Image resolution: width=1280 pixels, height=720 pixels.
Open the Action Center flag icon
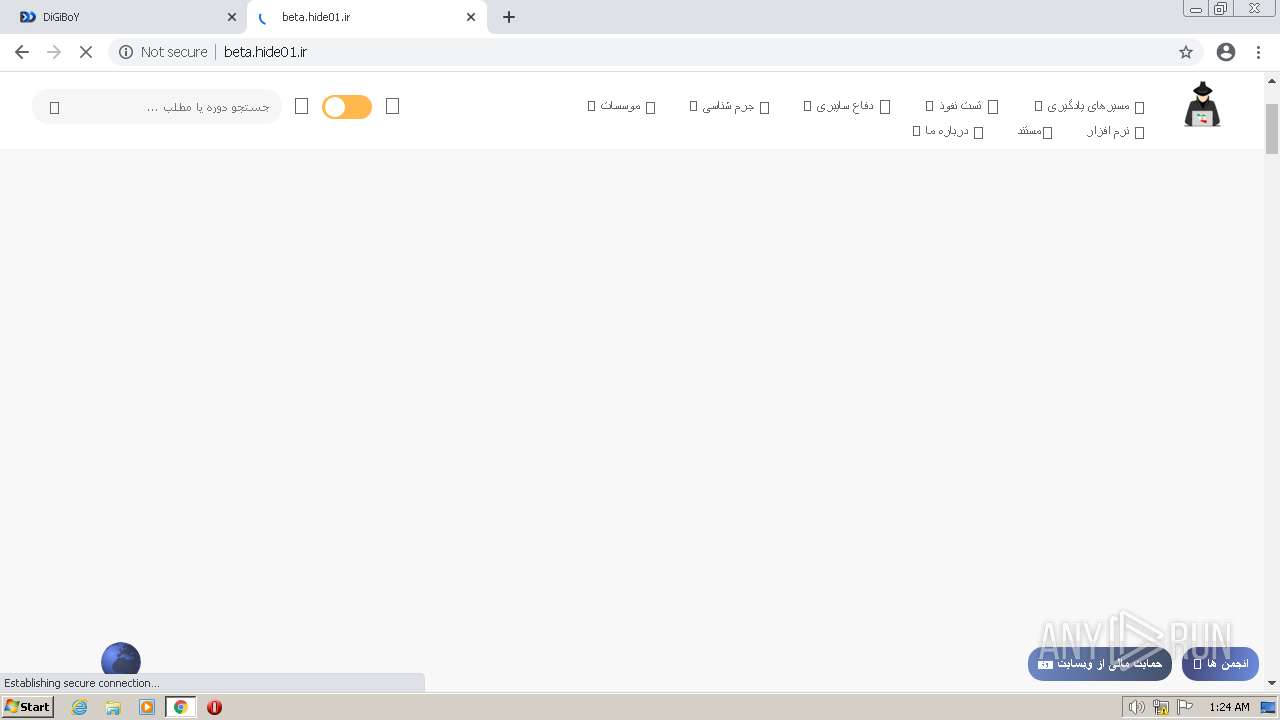(1185, 707)
